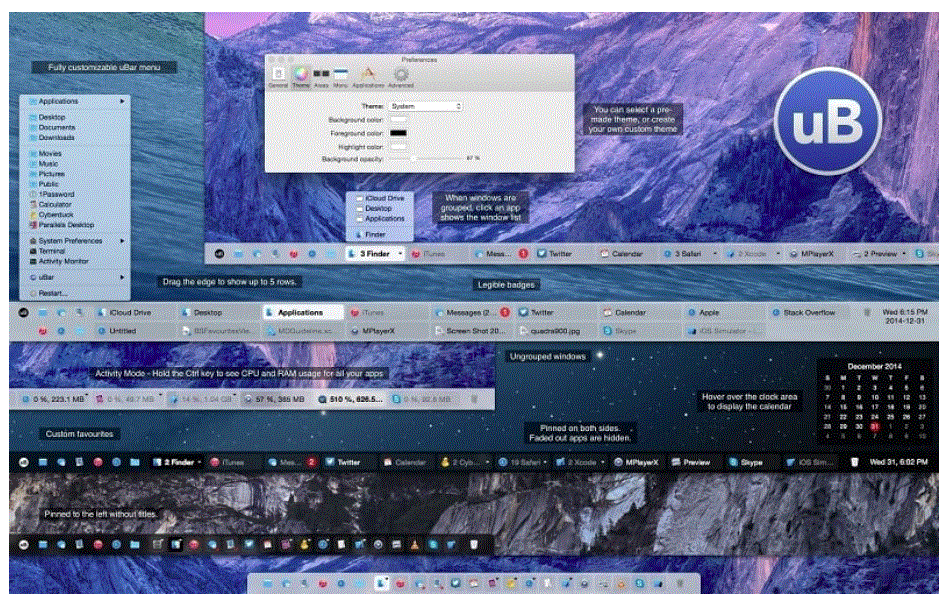Click the red 1 badge on Mess... item
The image size is (947, 608).
(523, 254)
